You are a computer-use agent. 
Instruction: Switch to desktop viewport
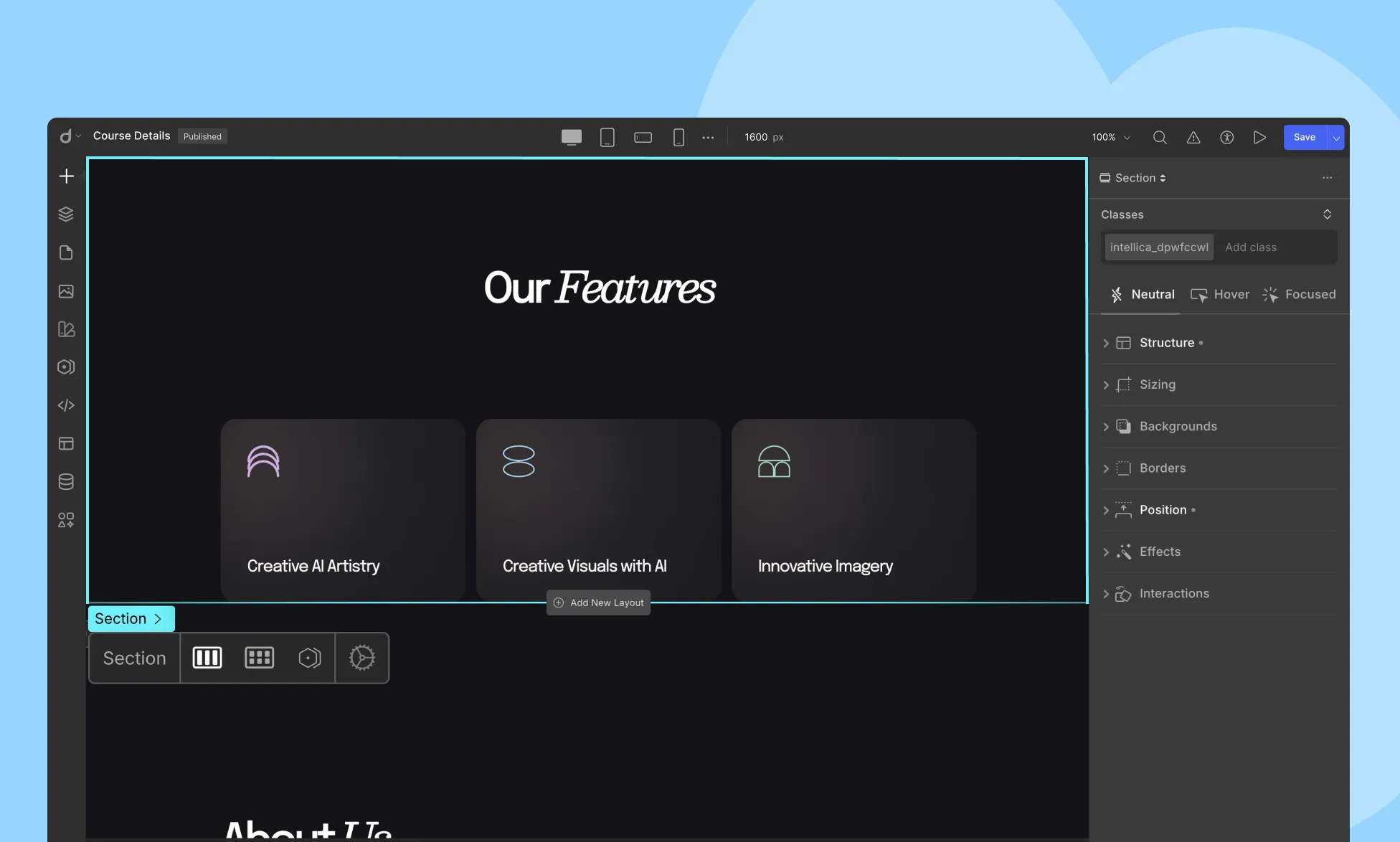coord(572,137)
